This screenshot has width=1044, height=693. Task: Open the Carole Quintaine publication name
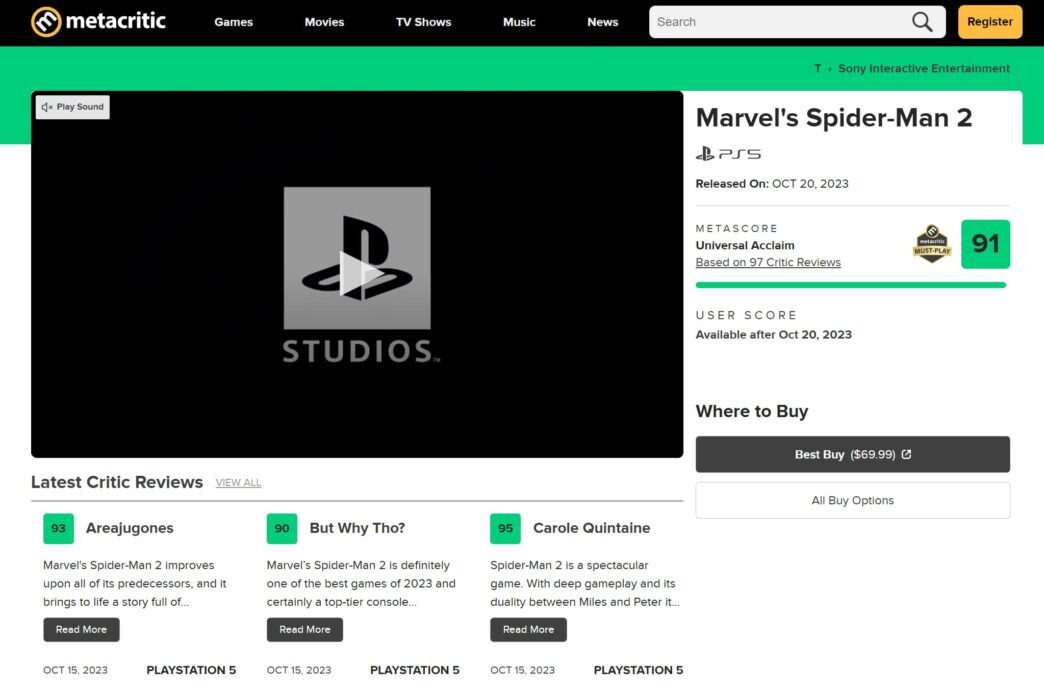(x=592, y=529)
